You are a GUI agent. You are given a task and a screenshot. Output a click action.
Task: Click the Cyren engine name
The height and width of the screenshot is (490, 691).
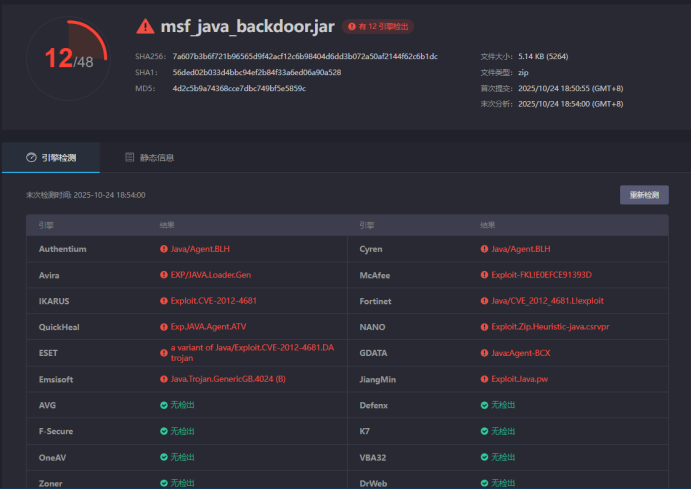(371, 249)
